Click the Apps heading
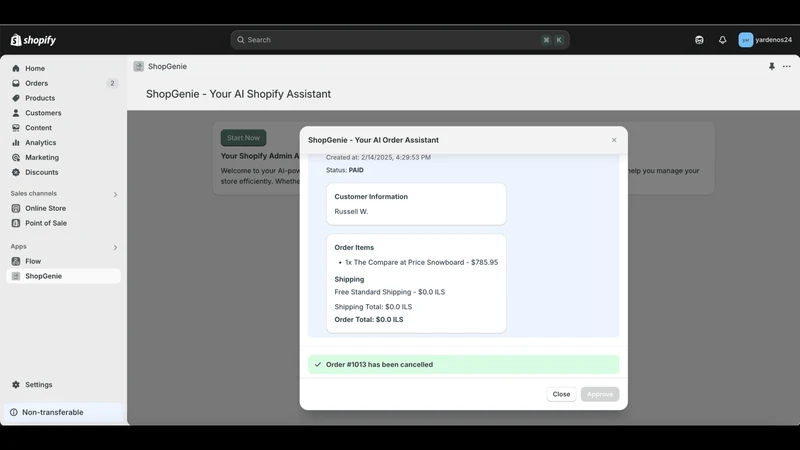Image resolution: width=800 pixels, height=450 pixels. (18, 246)
